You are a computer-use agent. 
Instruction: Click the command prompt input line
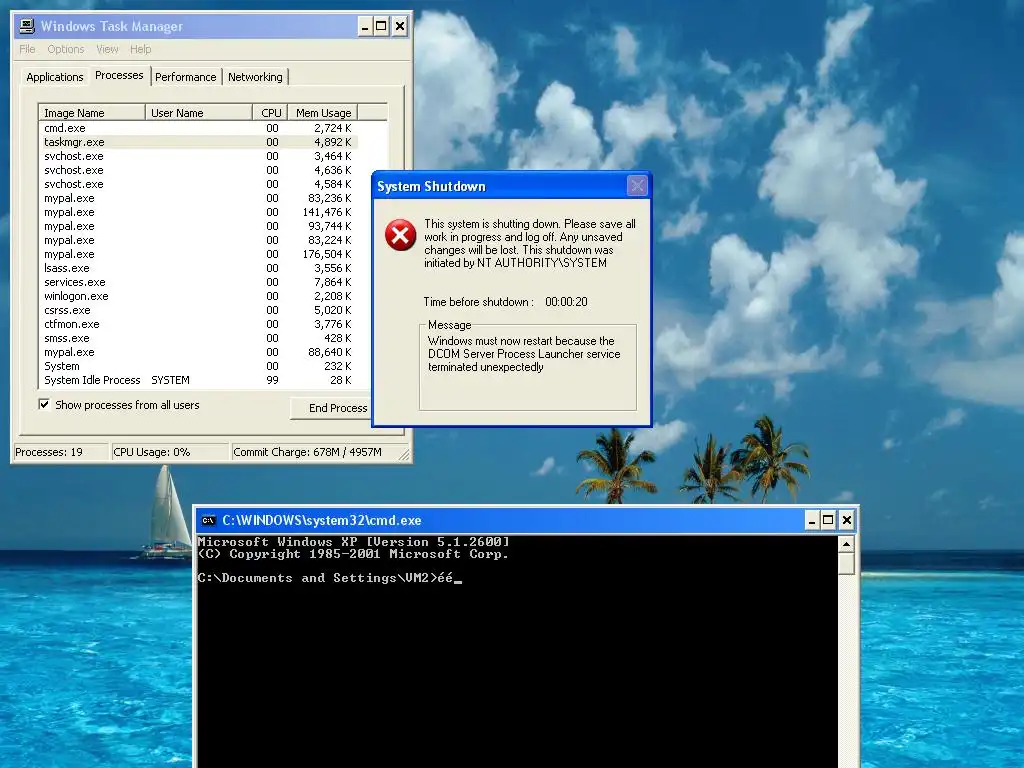pos(330,578)
